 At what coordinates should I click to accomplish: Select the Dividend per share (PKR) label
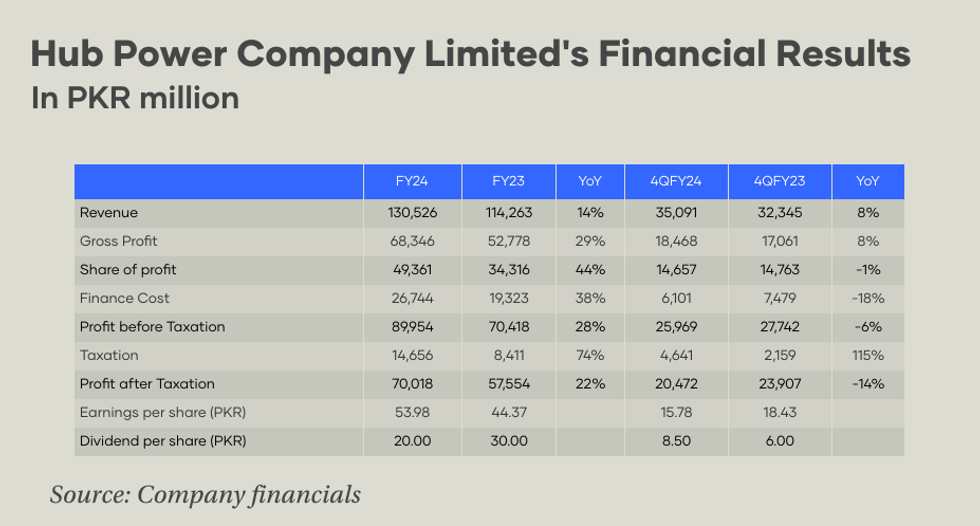[161, 441]
